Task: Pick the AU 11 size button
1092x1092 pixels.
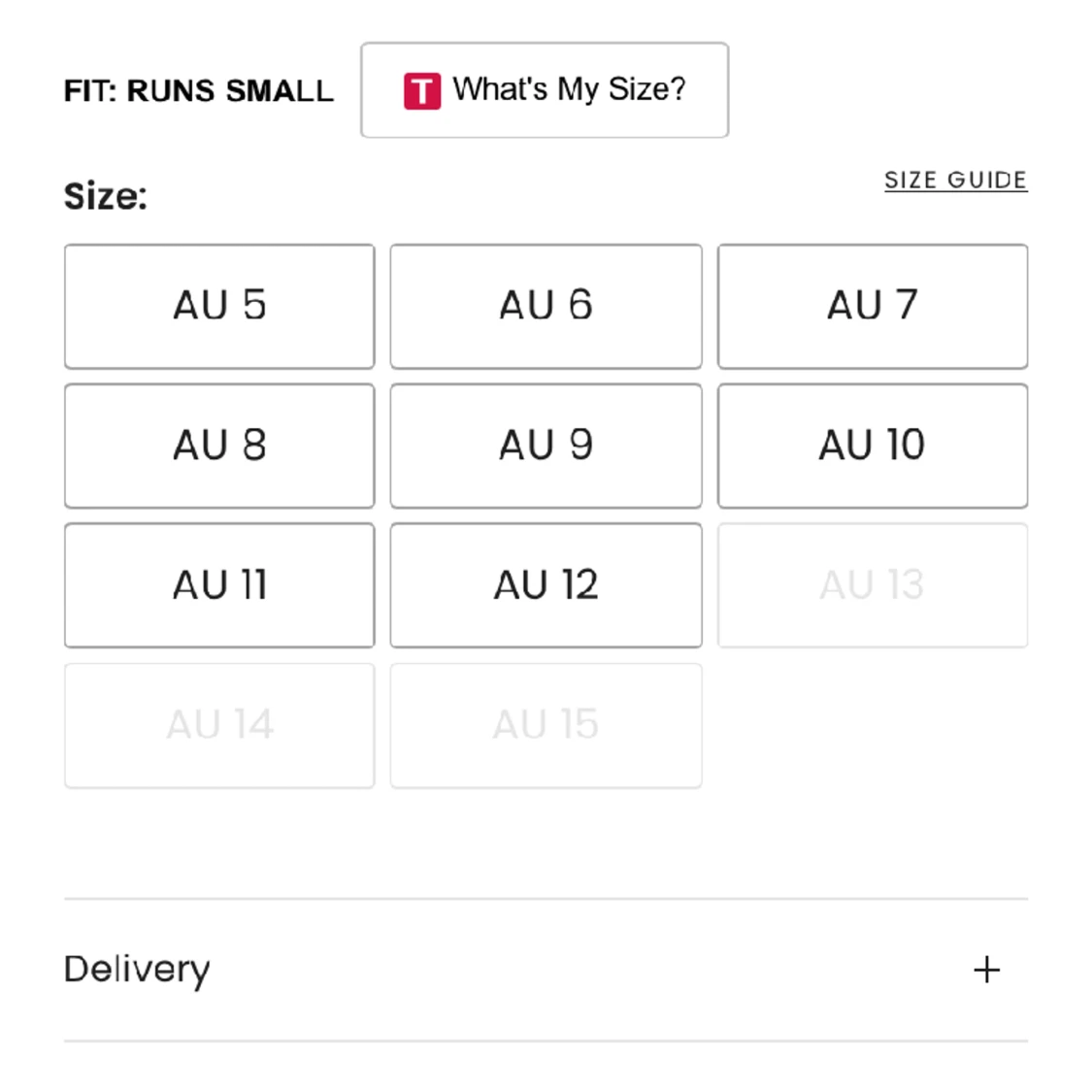Action: [219, 585]
